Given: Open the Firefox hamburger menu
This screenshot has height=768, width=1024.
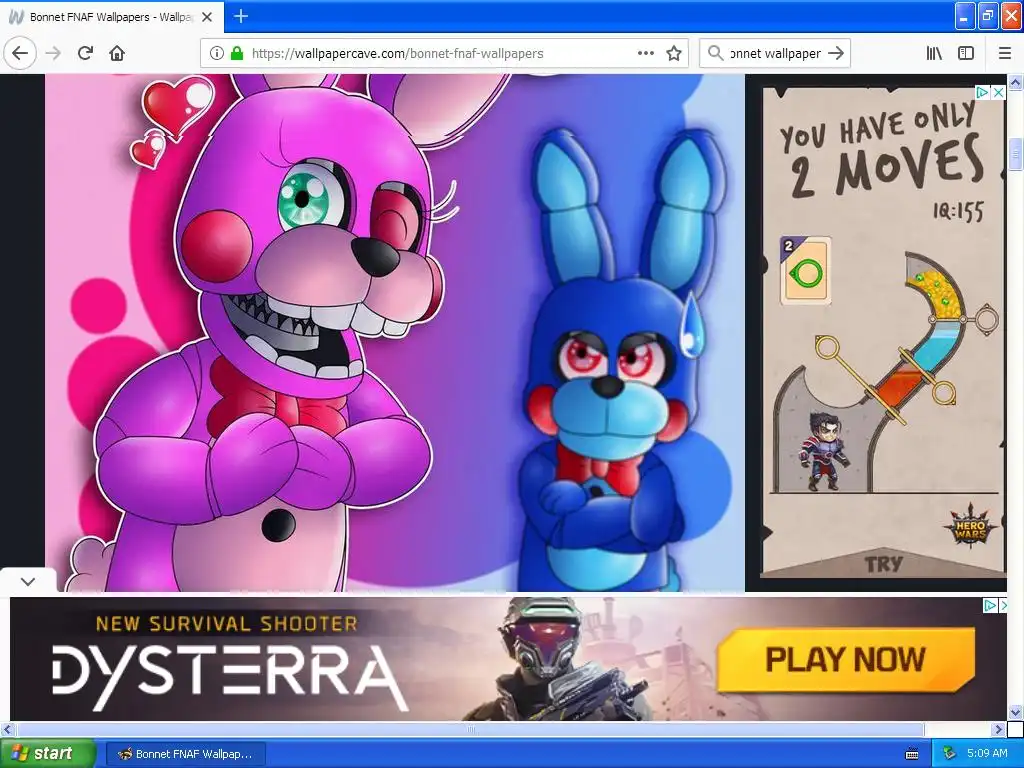Looking at the screenshot, I should [x=1005, y=53].
